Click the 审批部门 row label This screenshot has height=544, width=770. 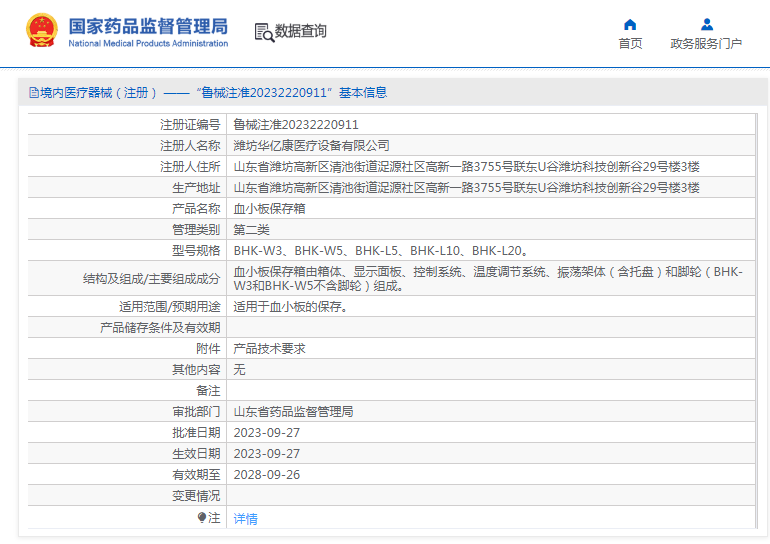(196, 411)
